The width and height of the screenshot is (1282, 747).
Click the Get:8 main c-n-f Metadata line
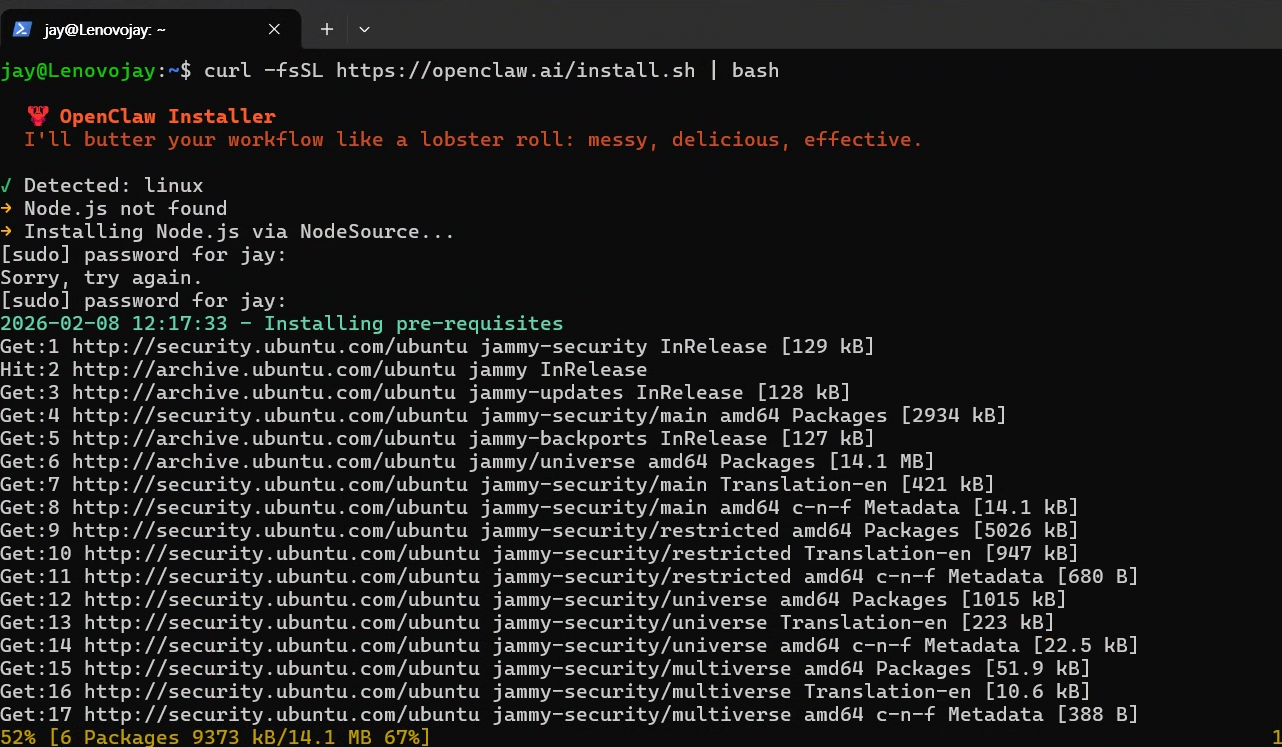click(539, 507)
